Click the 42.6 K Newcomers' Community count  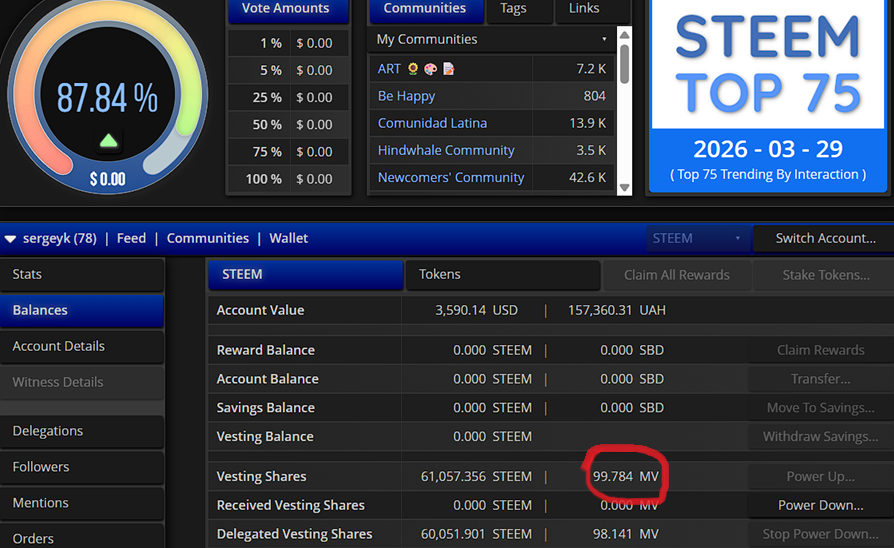[587, 177]
